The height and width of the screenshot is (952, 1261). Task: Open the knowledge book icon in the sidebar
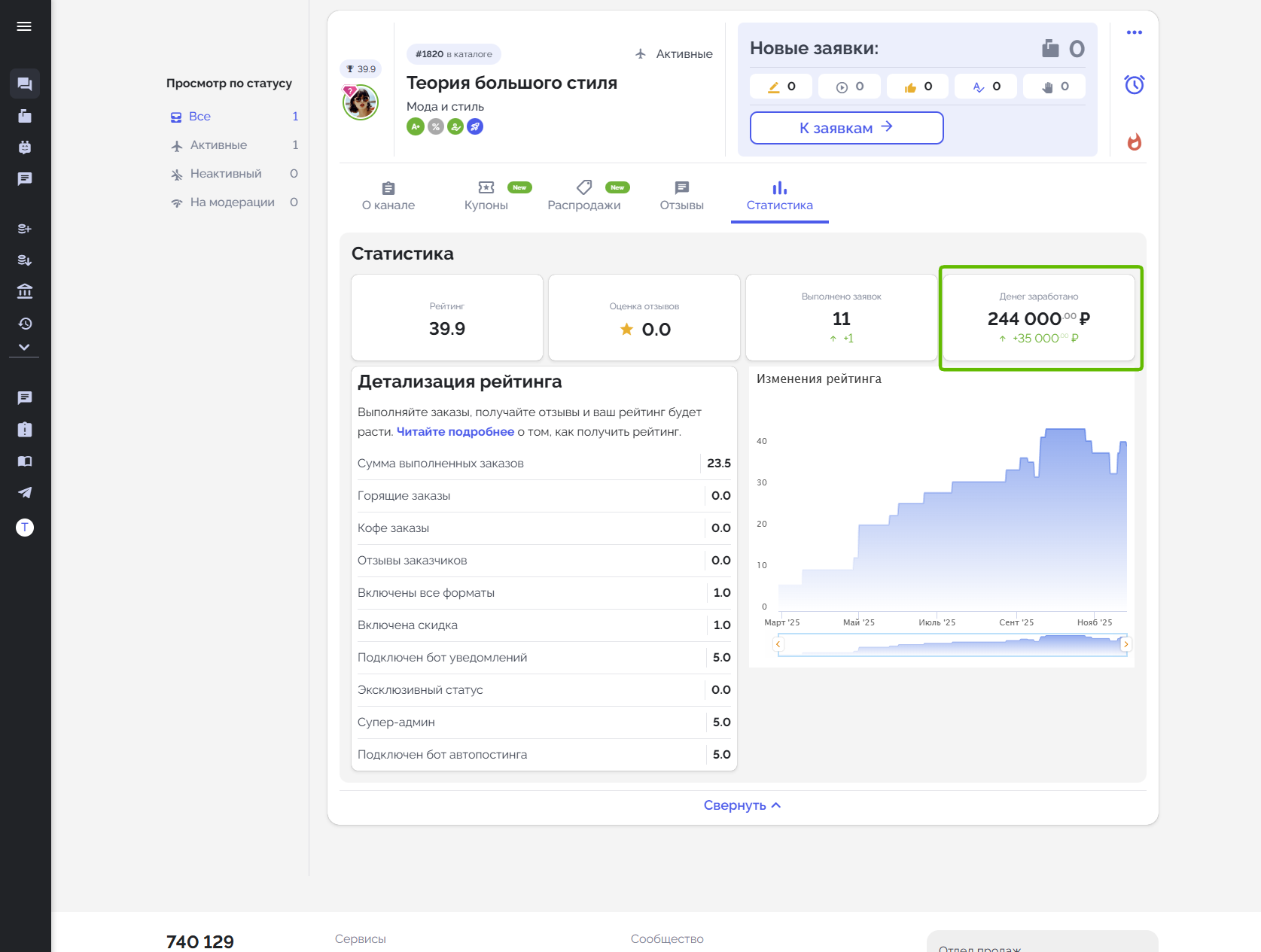coord(25,461)
